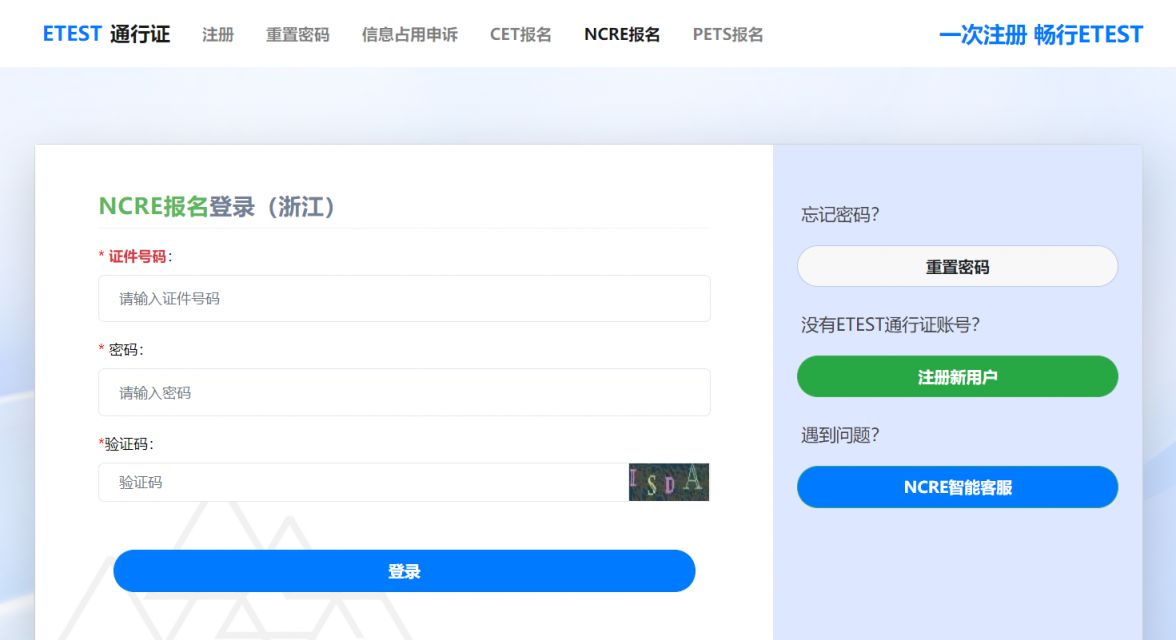This screenshot has width=1176, height=640.
Task: Click into the 密码 input field
Action: pos(404,392)
